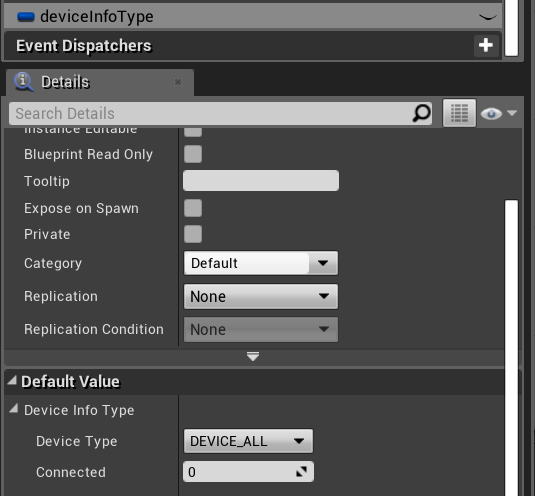This screenshot has height=496, width=535.
Task: Click the Tooltip text field
Action: point(261,180)
